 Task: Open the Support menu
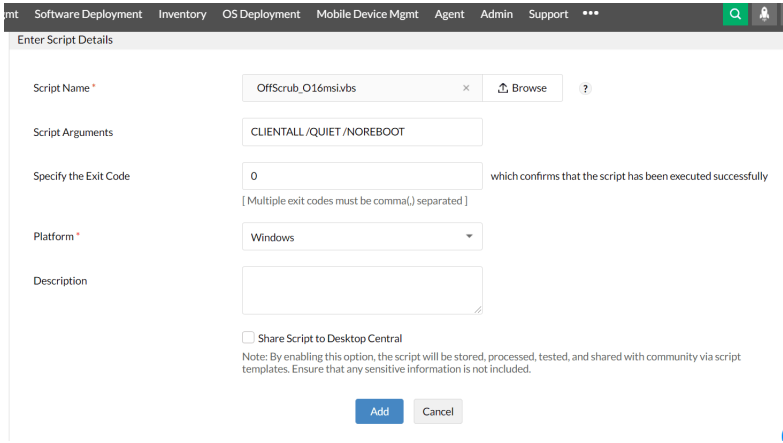(x=548, y=14)
